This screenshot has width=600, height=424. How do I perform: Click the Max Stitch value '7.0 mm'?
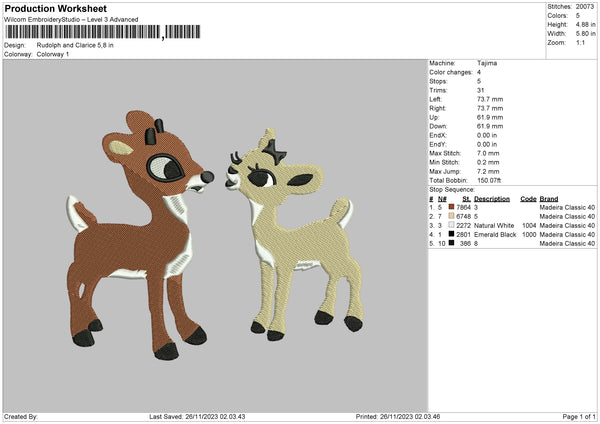click(488, 153)
